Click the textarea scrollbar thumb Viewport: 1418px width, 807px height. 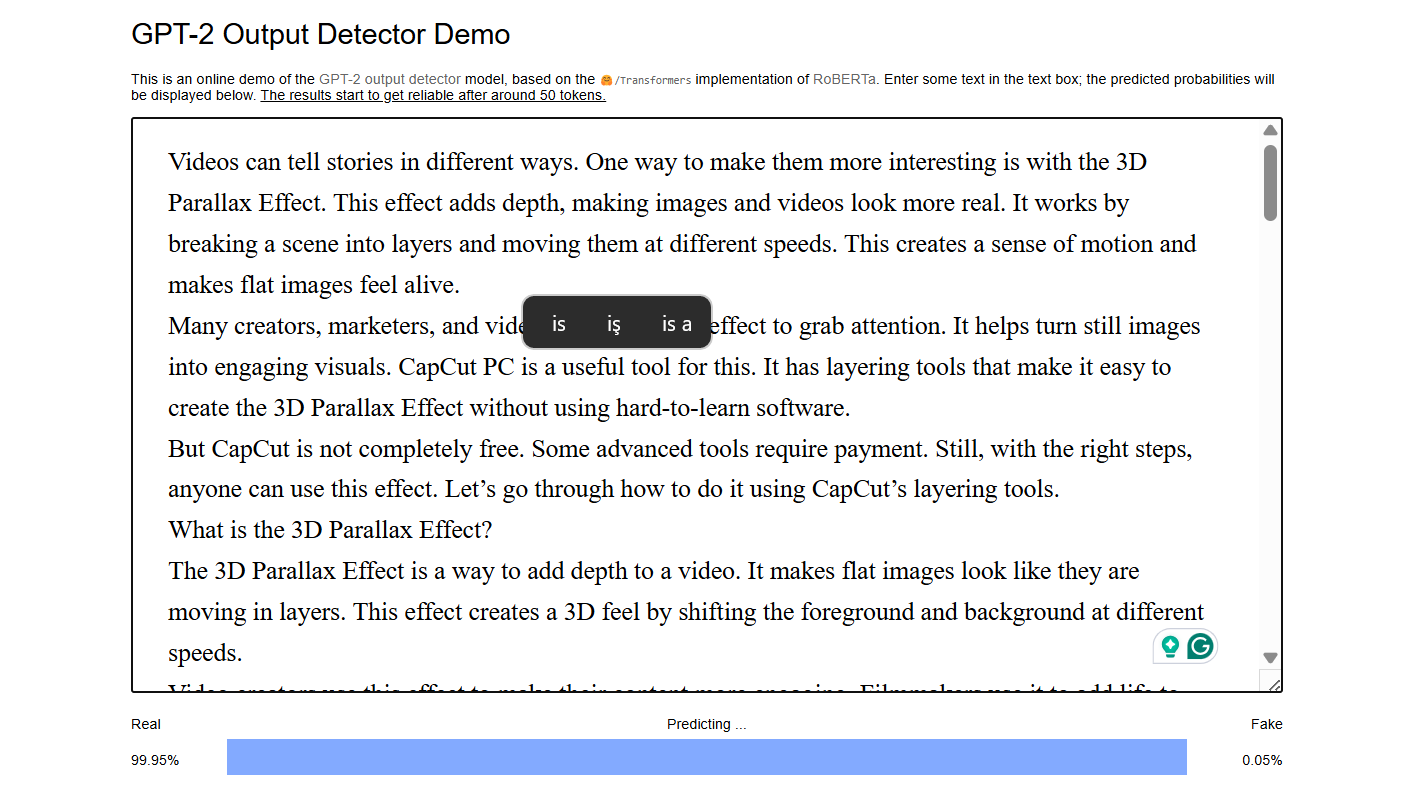point(1270,183)
